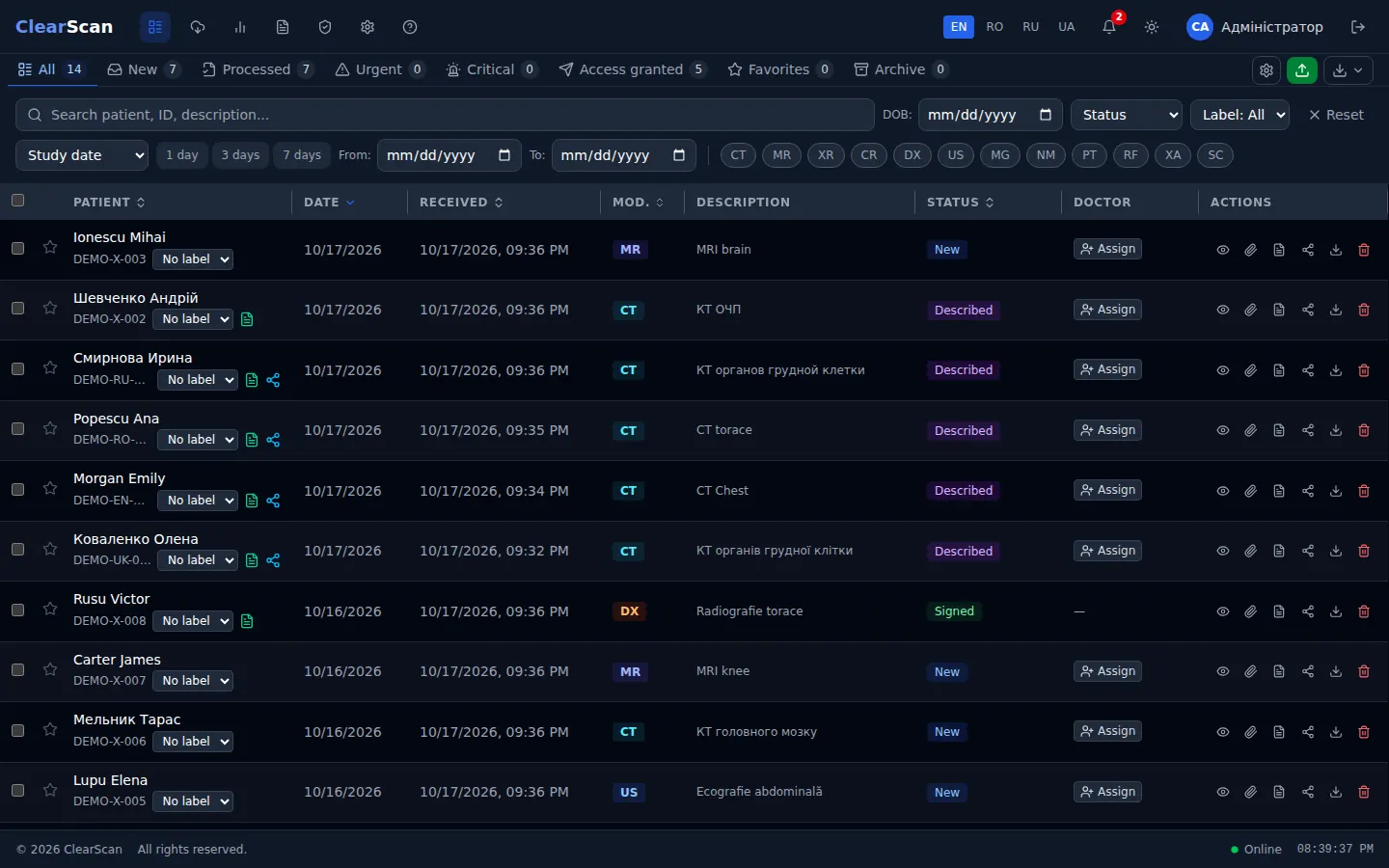This screenshot has width=1389, height=868.
Task: Filter by the US modality chip
Action: click(955, 155)
